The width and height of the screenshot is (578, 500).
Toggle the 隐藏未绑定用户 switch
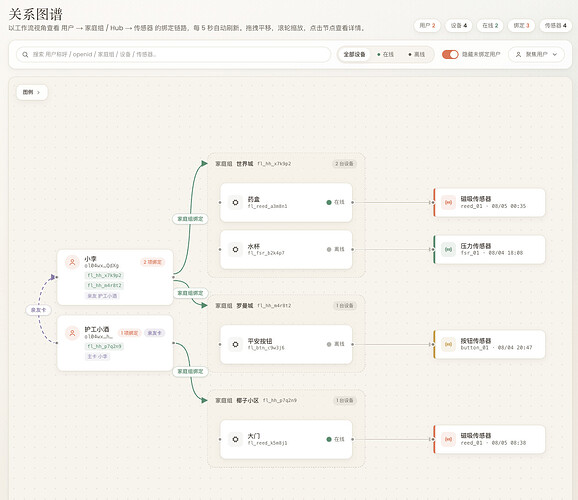point(450,54)
